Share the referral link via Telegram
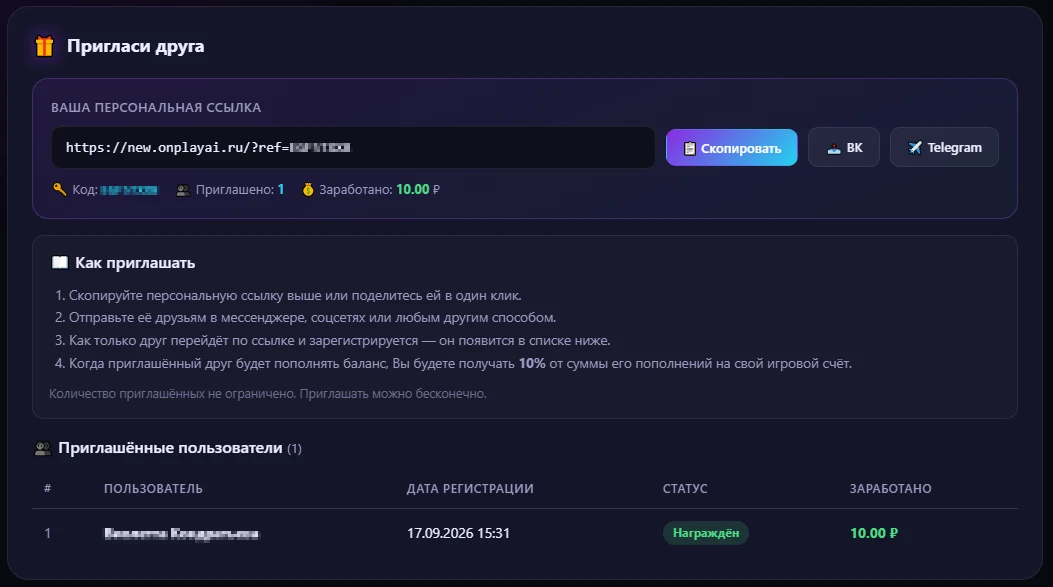This screenshot has height=587, width=1053. 944,147
